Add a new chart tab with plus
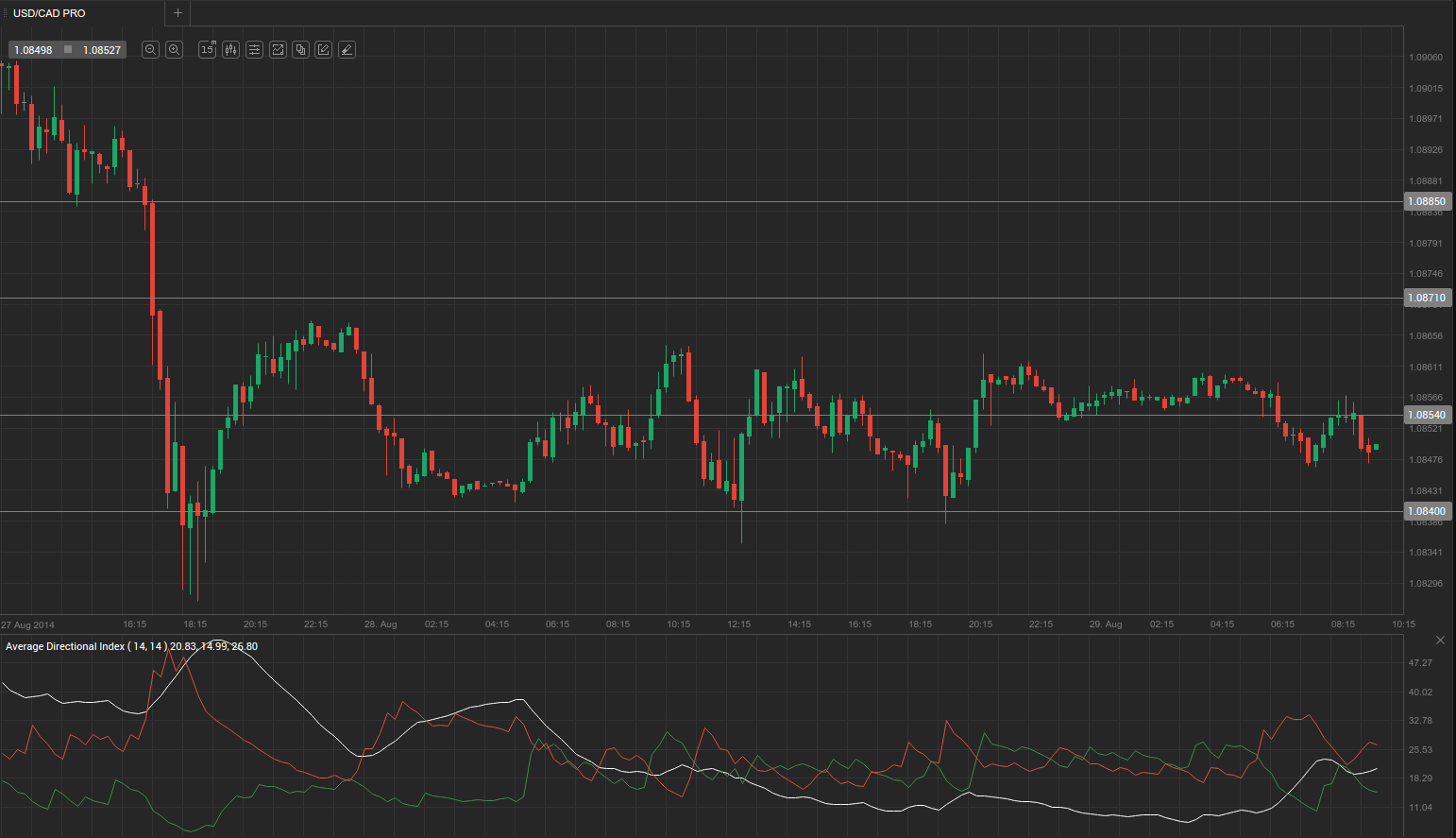This screenshot has height=838, width=1456. click(178, 13)
